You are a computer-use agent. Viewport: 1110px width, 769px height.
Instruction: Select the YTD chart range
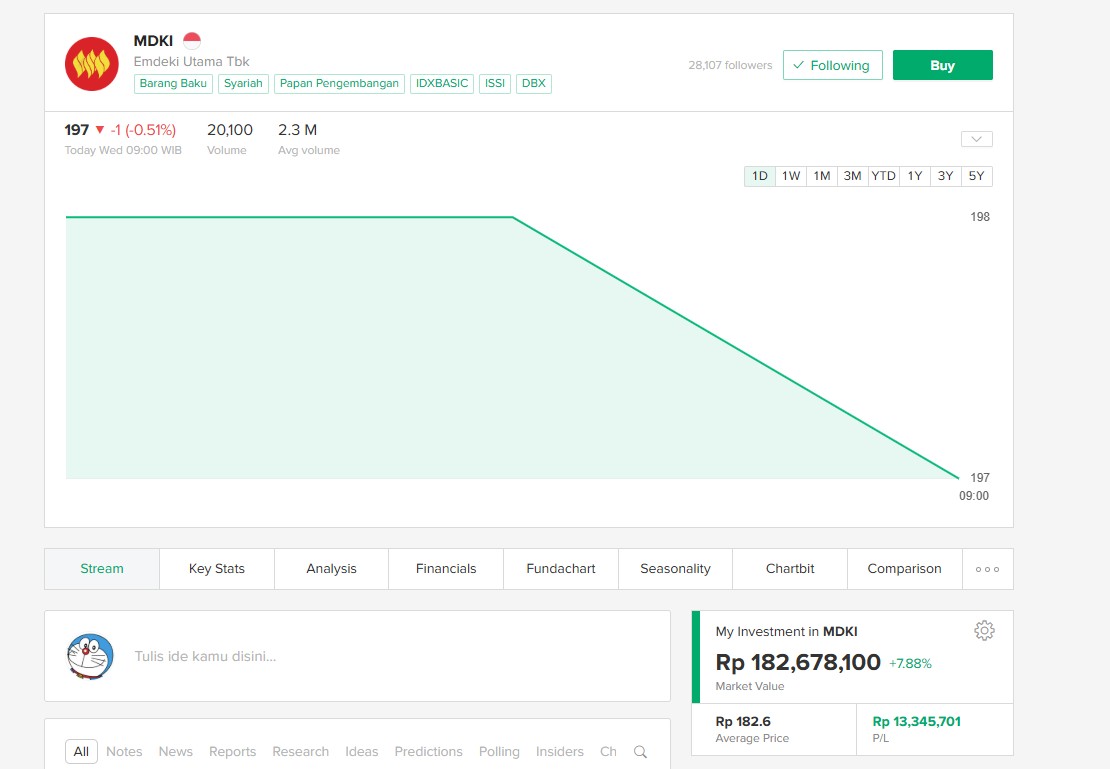click(883, 175)
